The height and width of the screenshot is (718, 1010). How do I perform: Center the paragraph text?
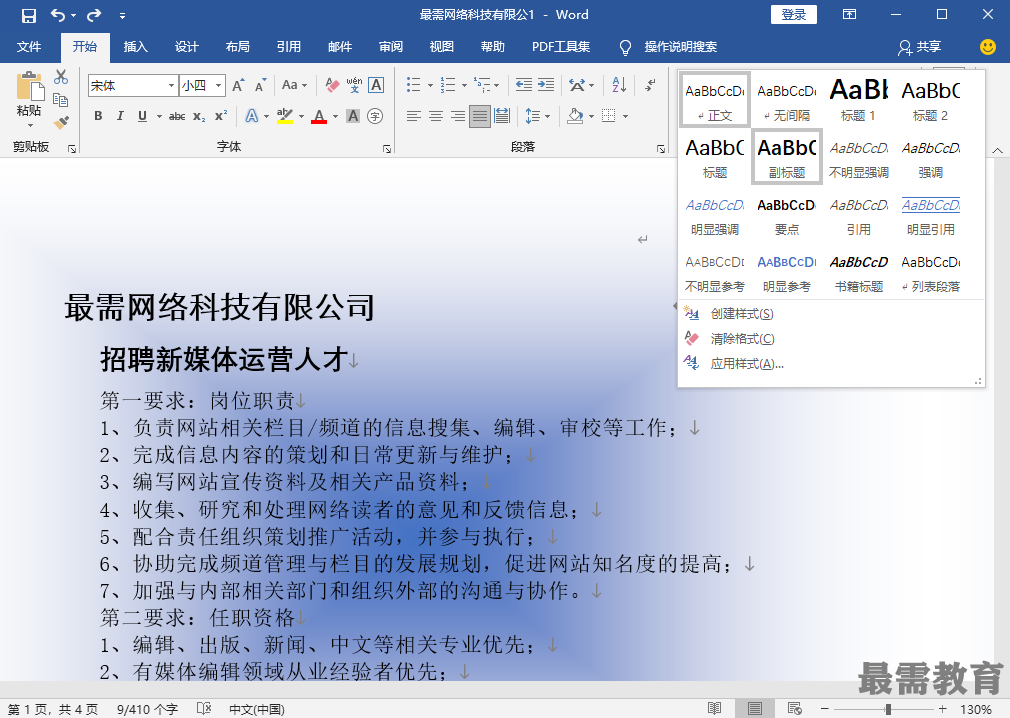click(x=435, y=116)
